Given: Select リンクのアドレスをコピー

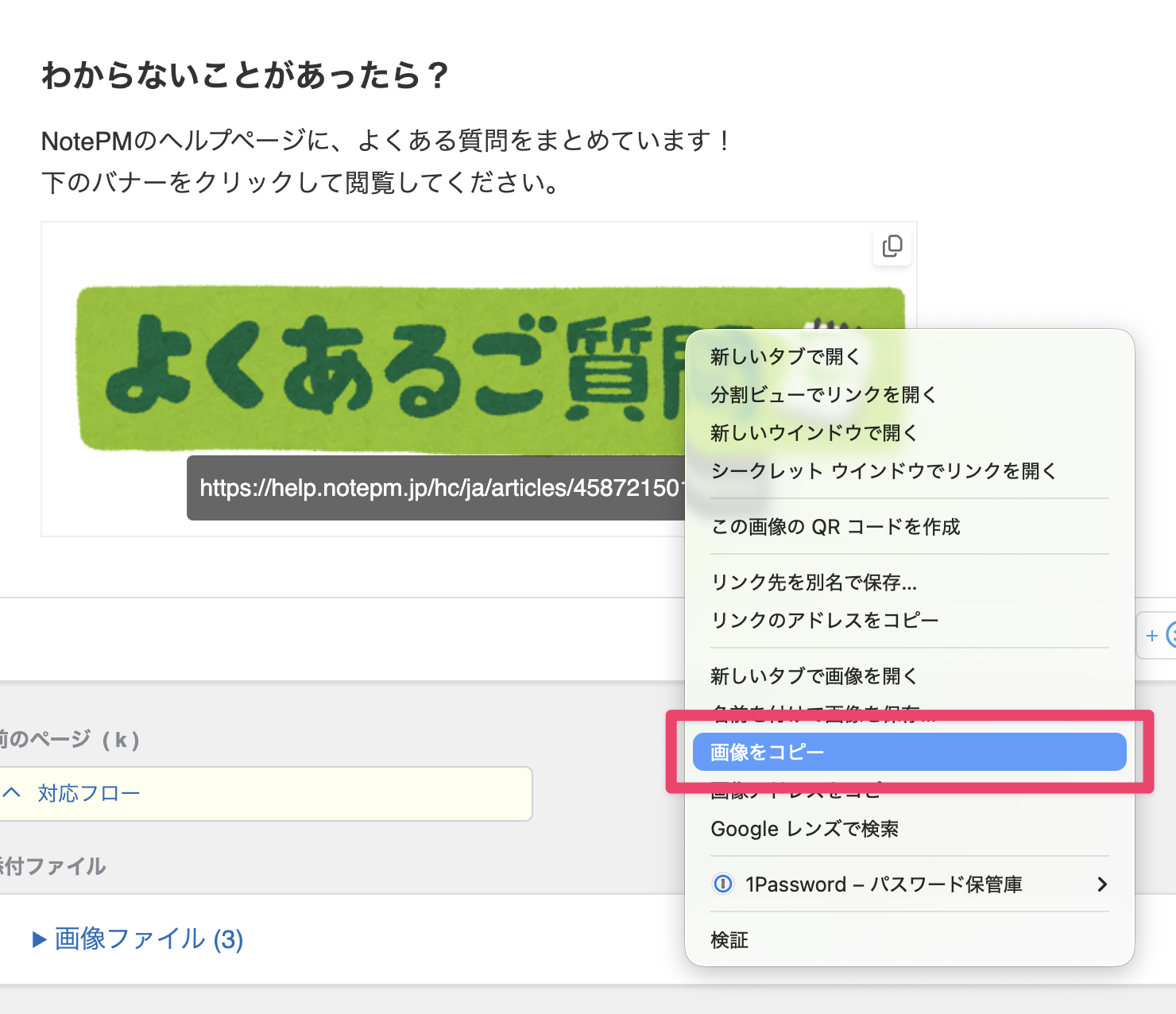Looking at the screenshot, I should point(825,621).
